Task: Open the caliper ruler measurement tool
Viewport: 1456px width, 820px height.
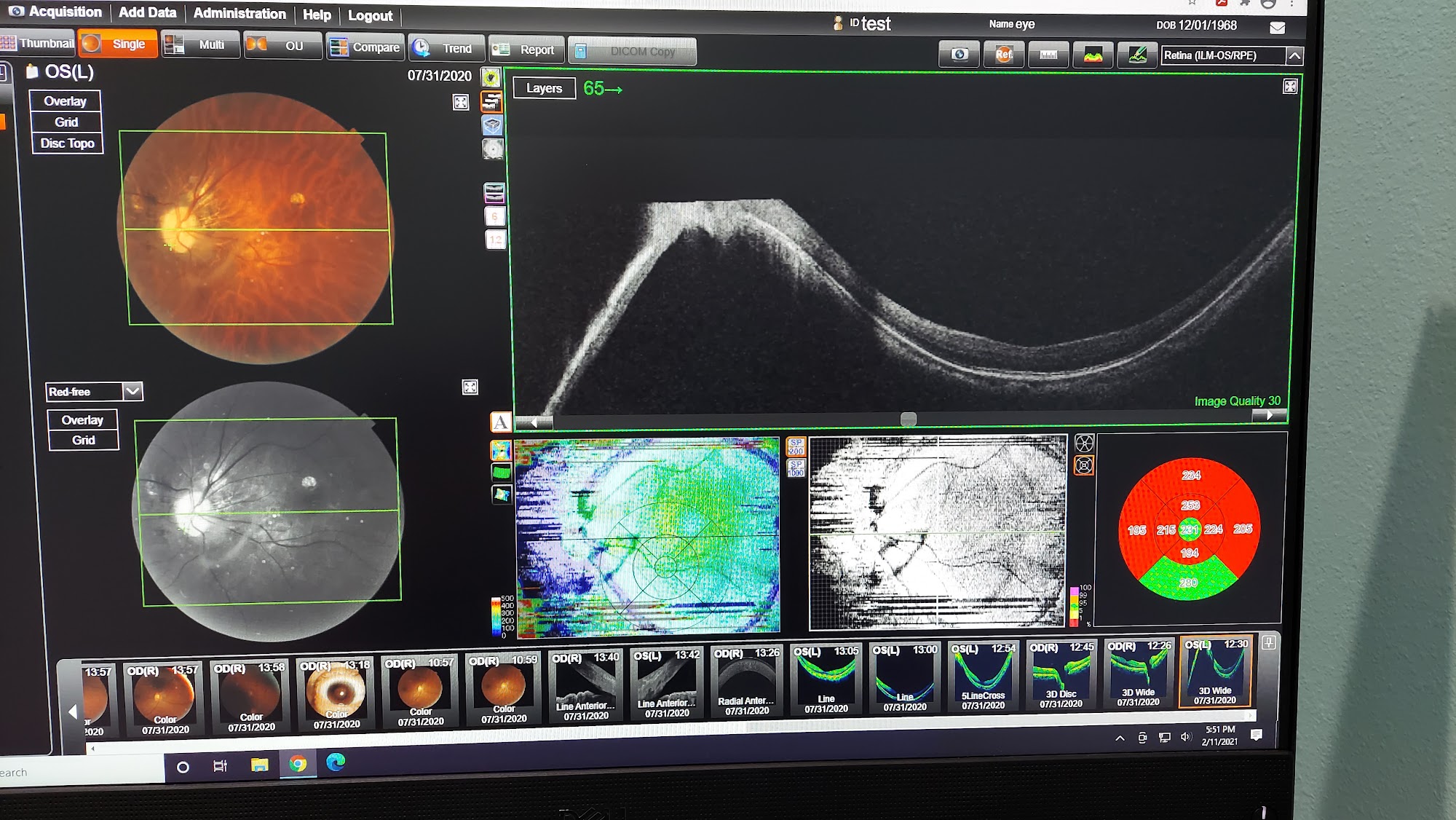Action: click(1048, 55)
